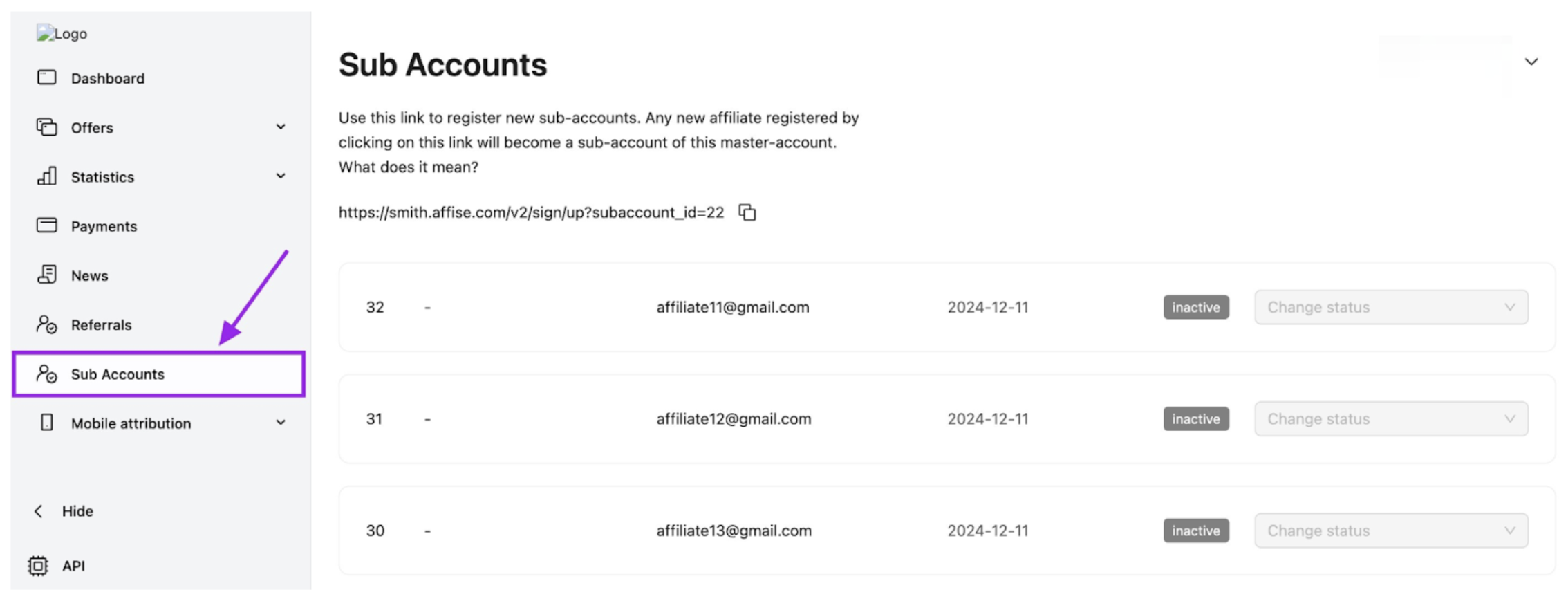The width and height of the screenshot is (1568, 599).
Task: Click the Payments card icon
Action: click(x=46, y=225)
